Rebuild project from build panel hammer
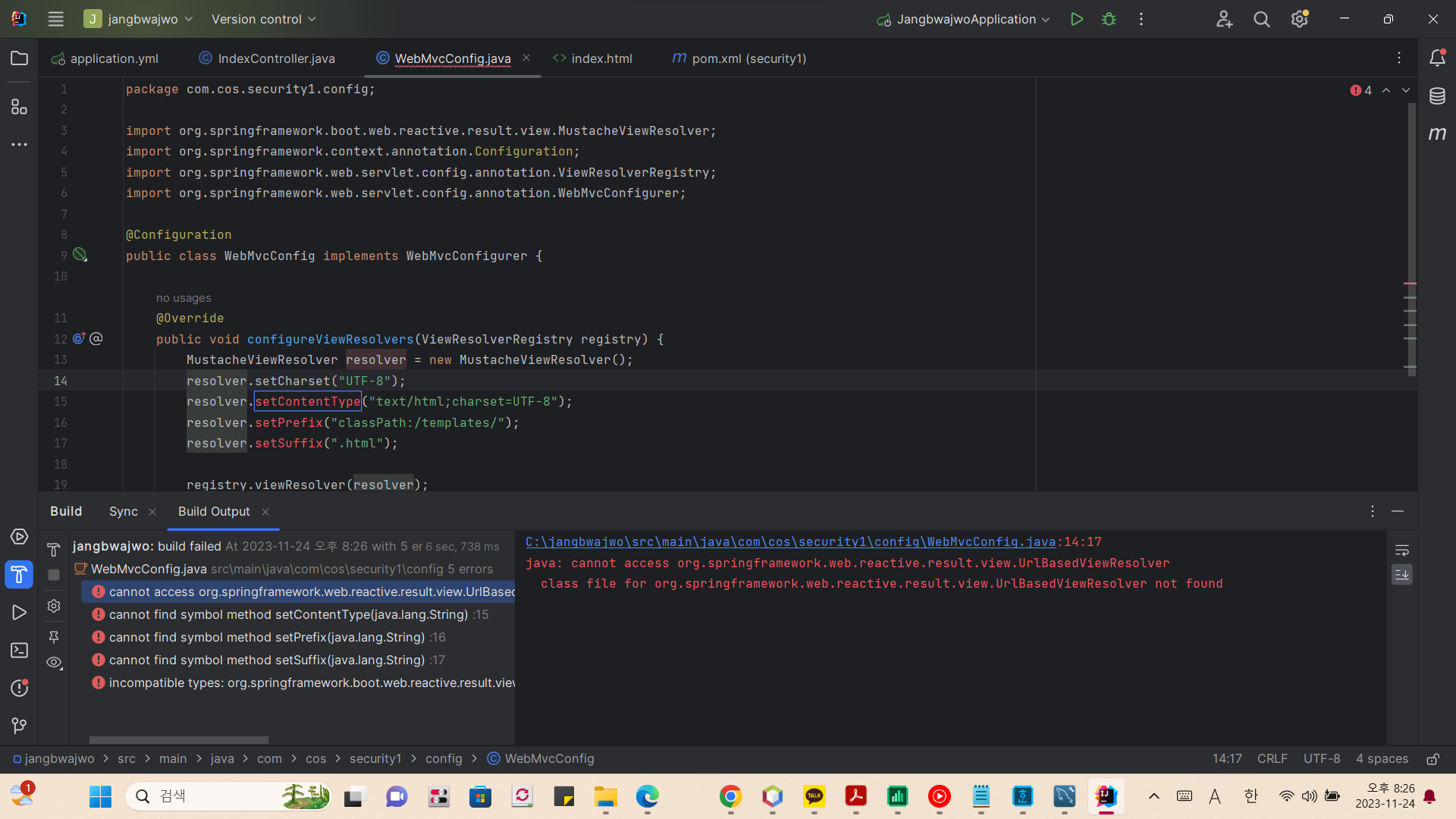 [54, 549]
